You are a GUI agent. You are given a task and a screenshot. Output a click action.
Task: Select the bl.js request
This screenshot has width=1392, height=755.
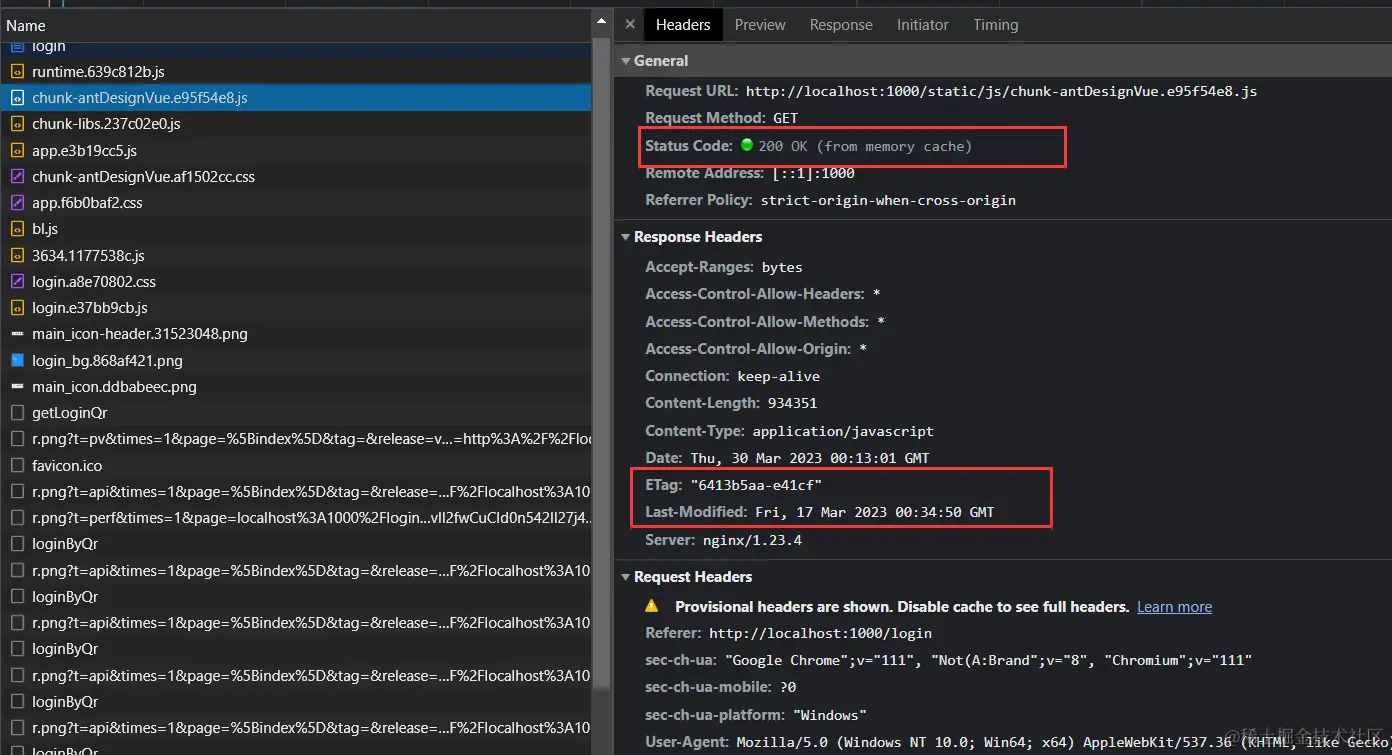pos(296,229)
